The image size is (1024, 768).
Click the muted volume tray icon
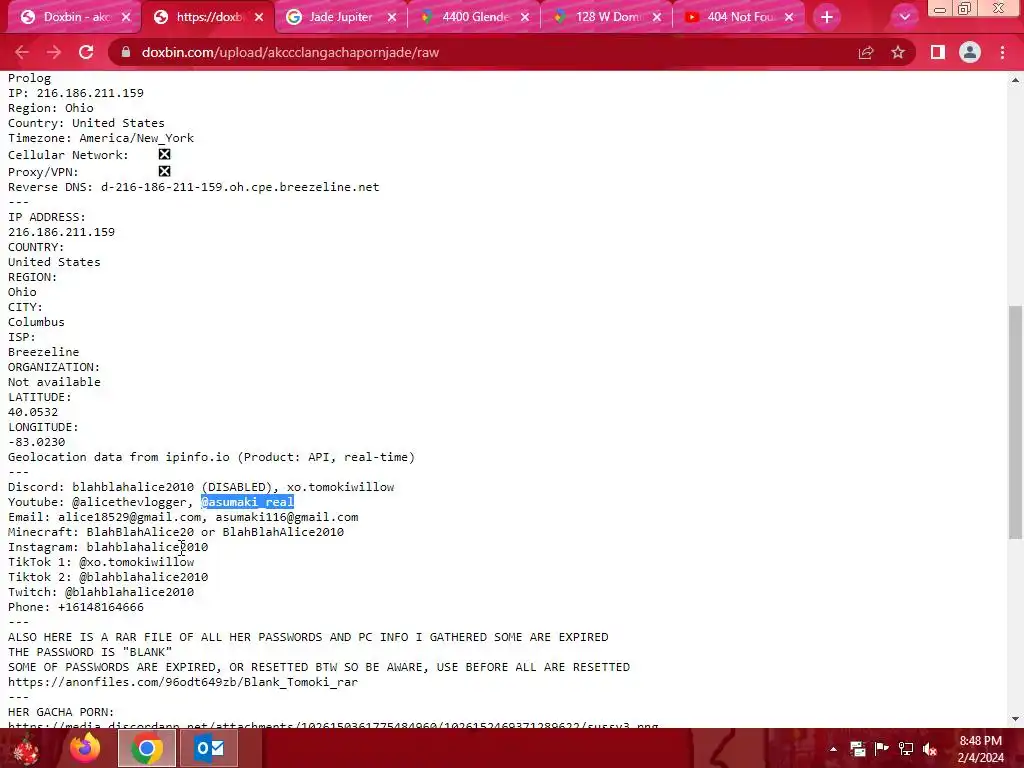point(930,749)
